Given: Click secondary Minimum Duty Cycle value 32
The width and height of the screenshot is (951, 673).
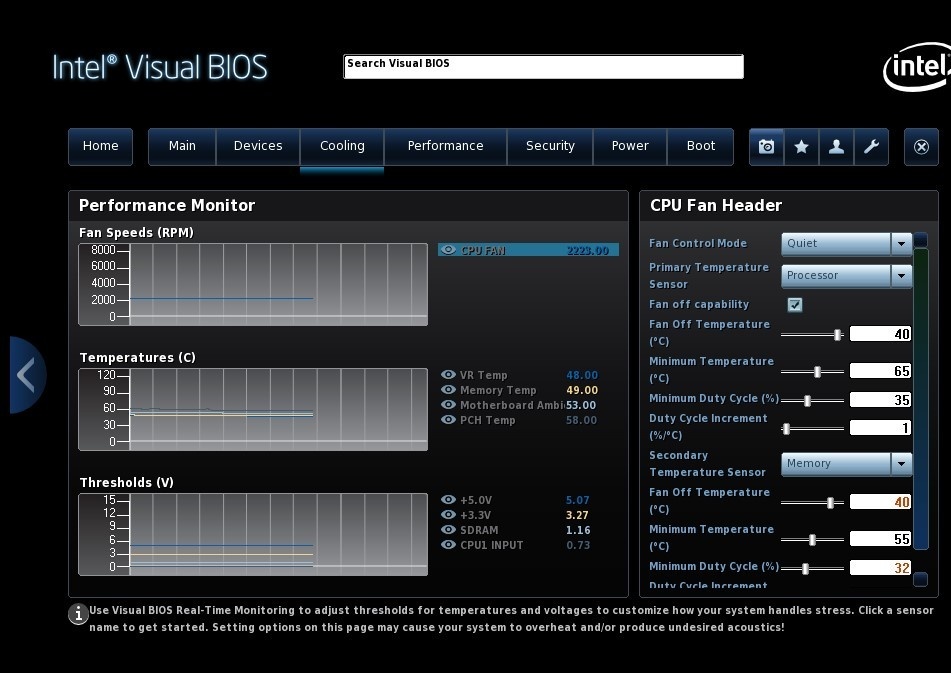Looking at the screenshot, I should point(881,568).
